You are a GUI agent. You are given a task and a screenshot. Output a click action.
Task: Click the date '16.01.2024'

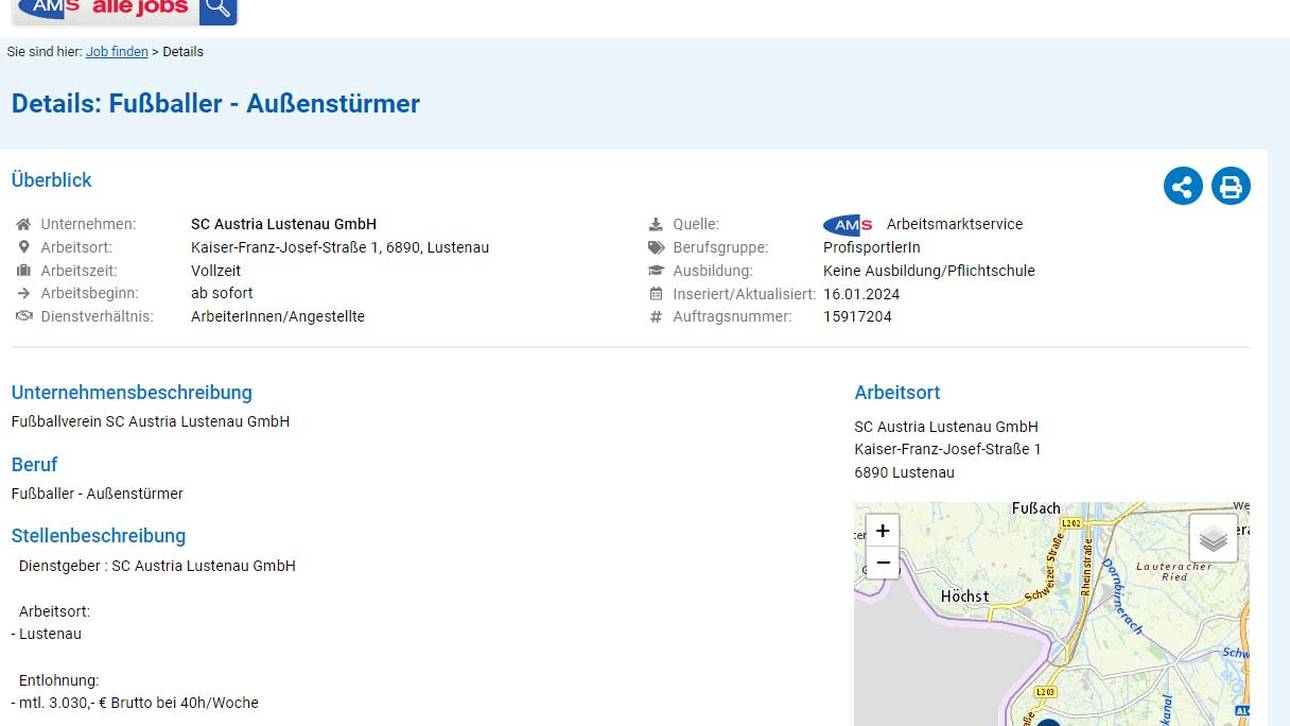[x=861, y=294]
